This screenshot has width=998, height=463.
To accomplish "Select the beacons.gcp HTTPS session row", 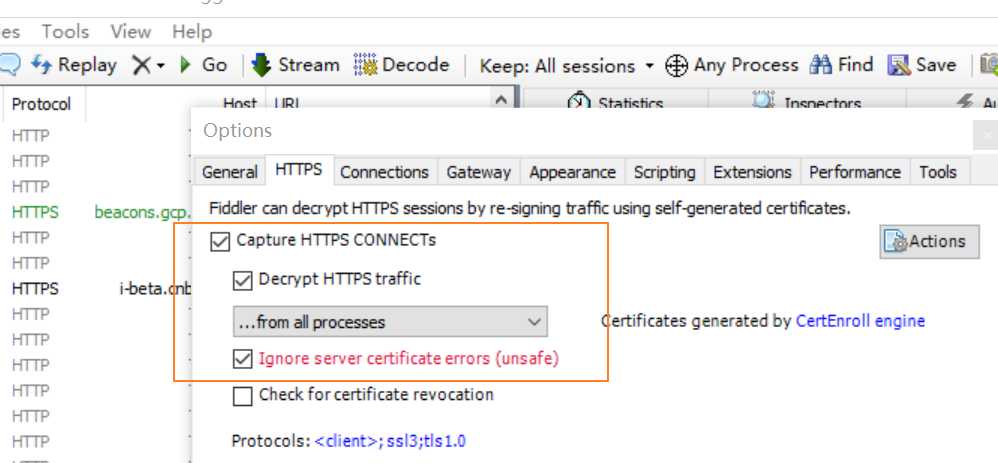I will (95, 212).
